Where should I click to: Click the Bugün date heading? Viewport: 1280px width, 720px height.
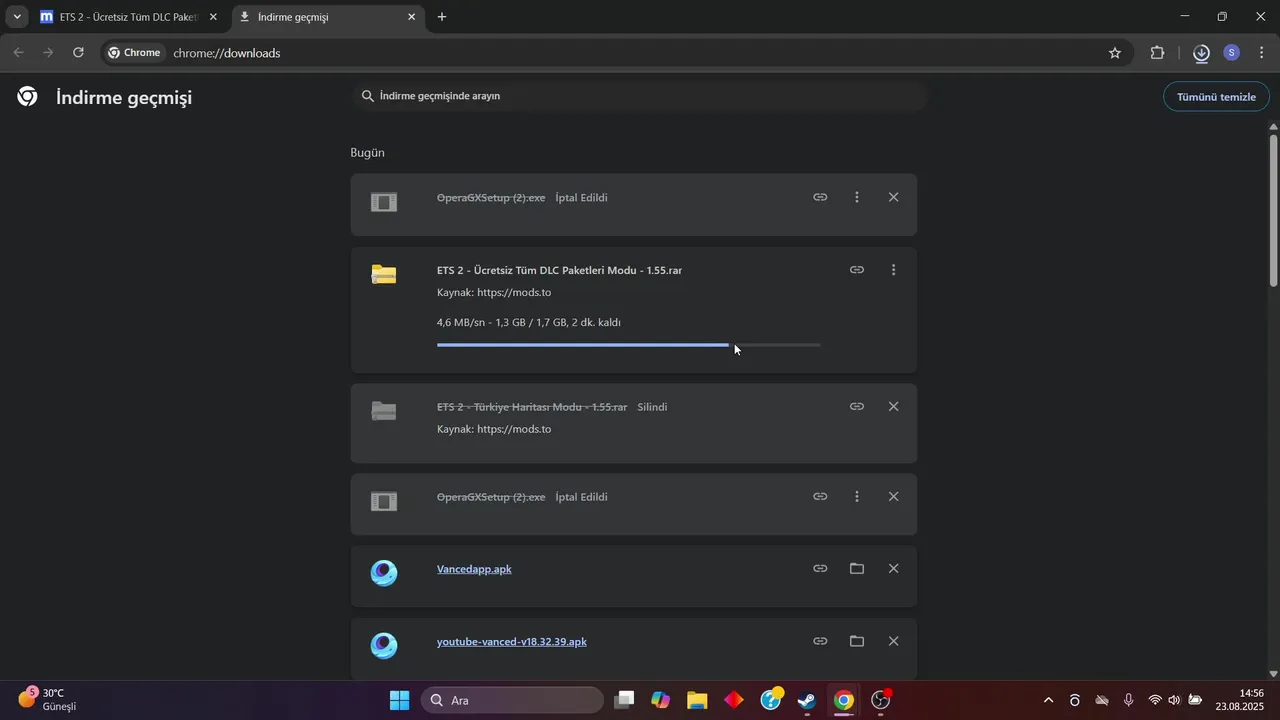click(x=367, y=153)
